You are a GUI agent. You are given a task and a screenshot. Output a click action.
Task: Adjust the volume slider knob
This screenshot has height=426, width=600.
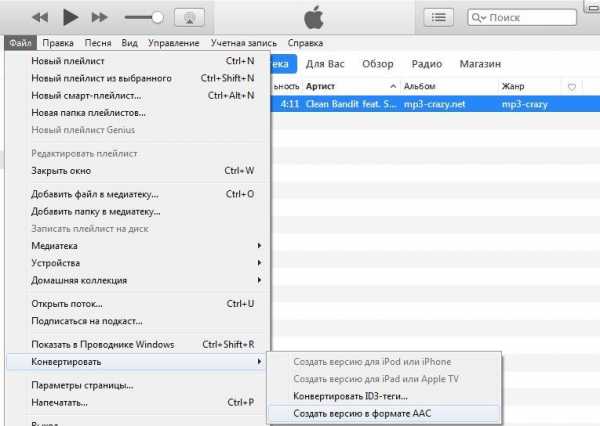pyautogui.click(x=157, y=18)
